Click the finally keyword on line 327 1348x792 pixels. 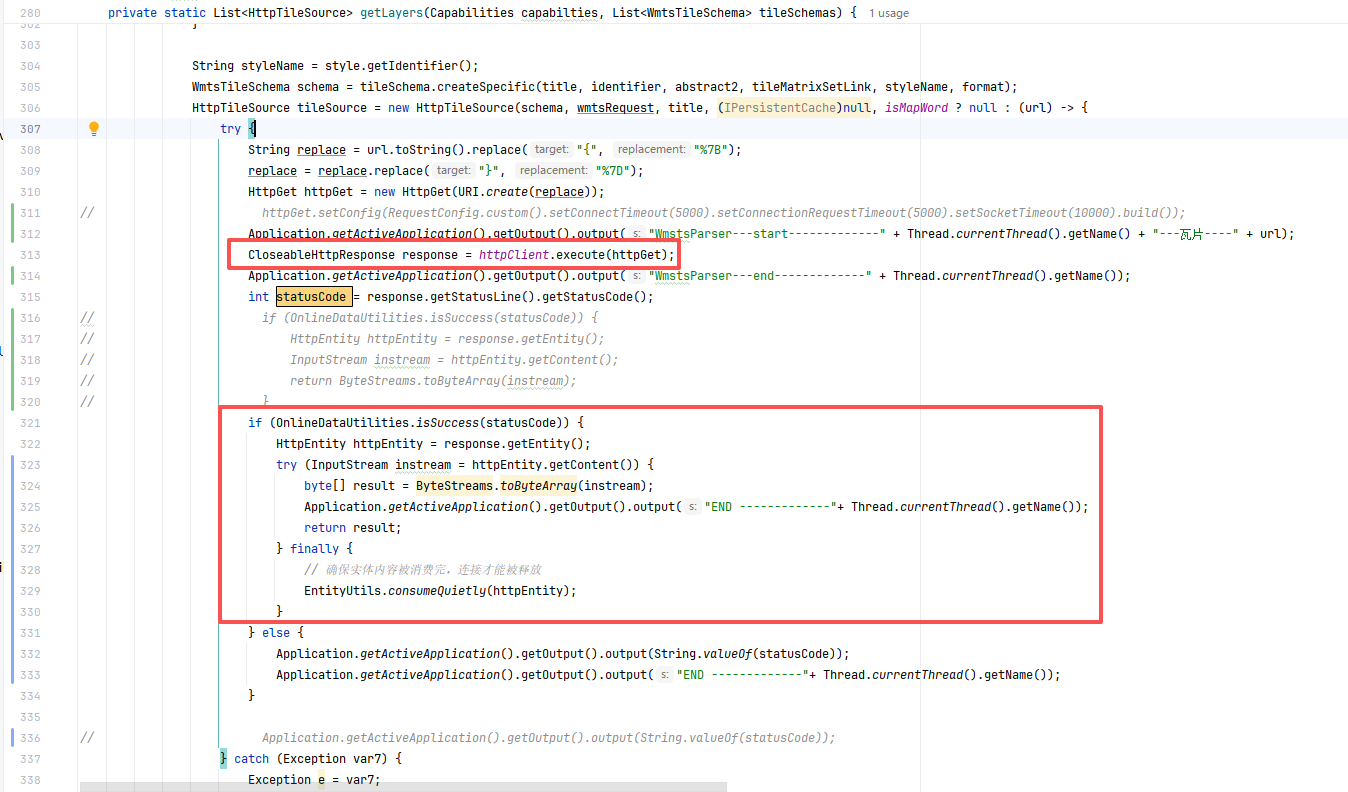click(x=314, y=549)
